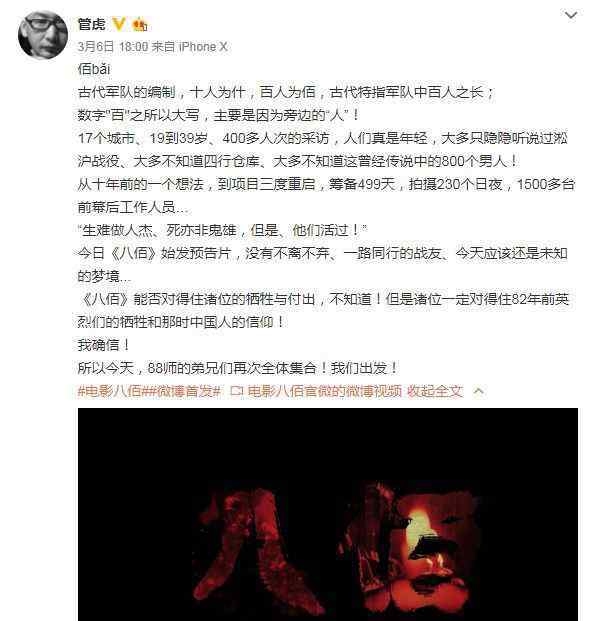Click the 佰bǎi heading line

click(x=94, y=69)
